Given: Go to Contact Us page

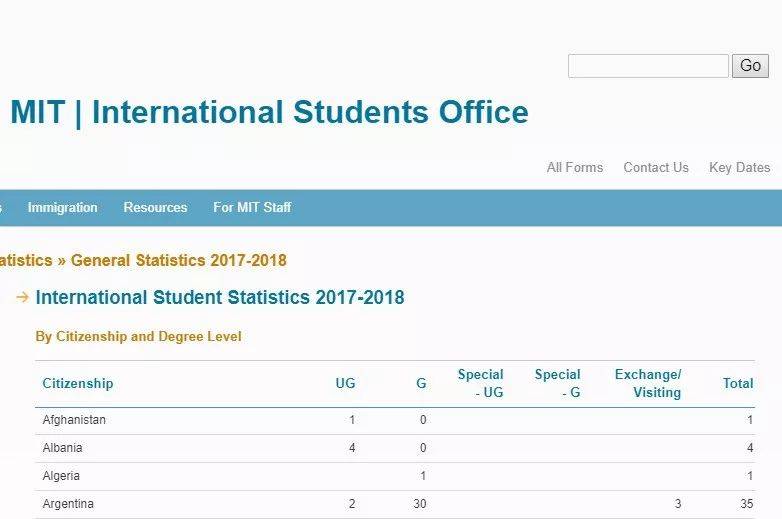Looking at the screenshot, I should [656, 167].
